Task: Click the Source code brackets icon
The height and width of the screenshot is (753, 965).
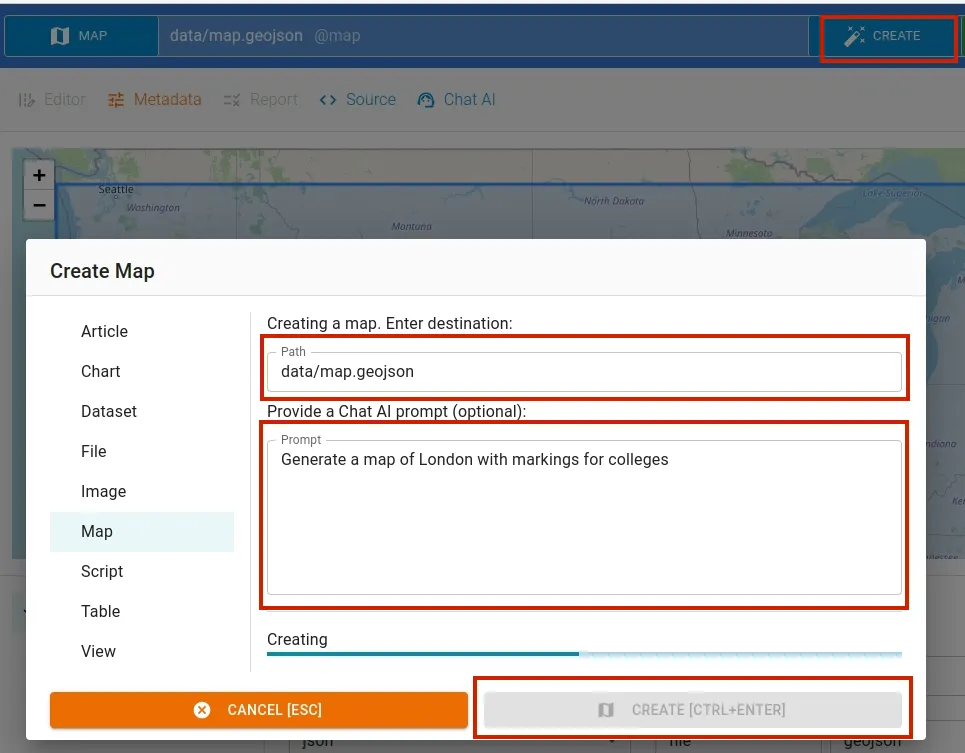Action: (x=327, y=100)
